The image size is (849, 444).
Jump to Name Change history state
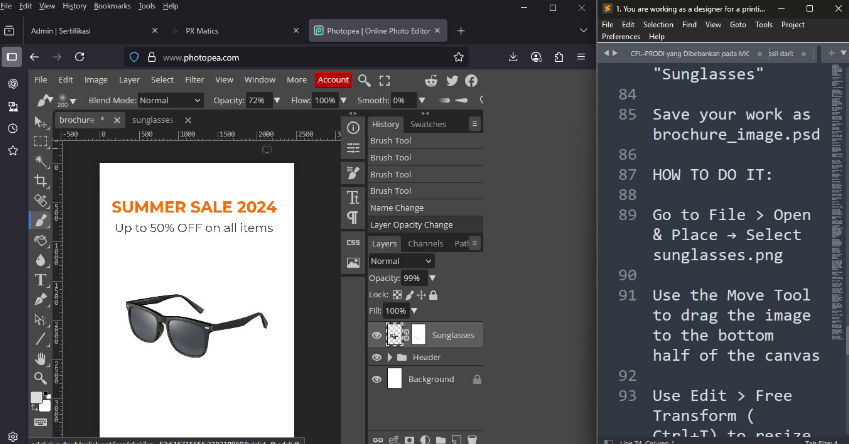click(397, 208)
